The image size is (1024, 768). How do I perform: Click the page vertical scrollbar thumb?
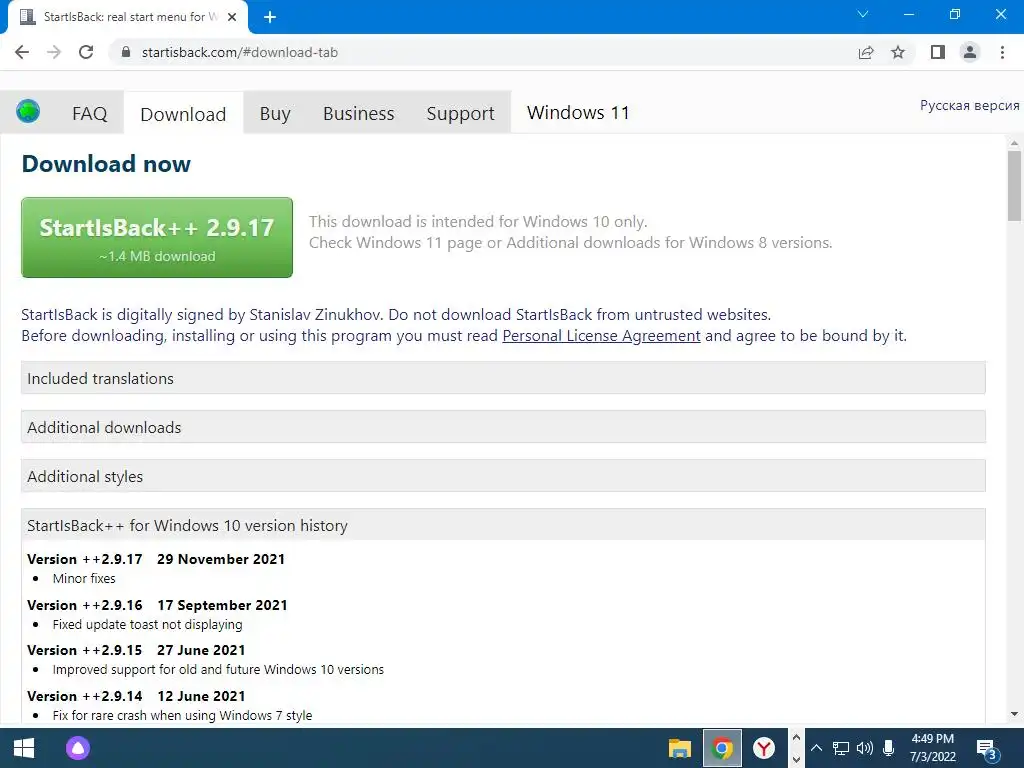point(1014,186)
